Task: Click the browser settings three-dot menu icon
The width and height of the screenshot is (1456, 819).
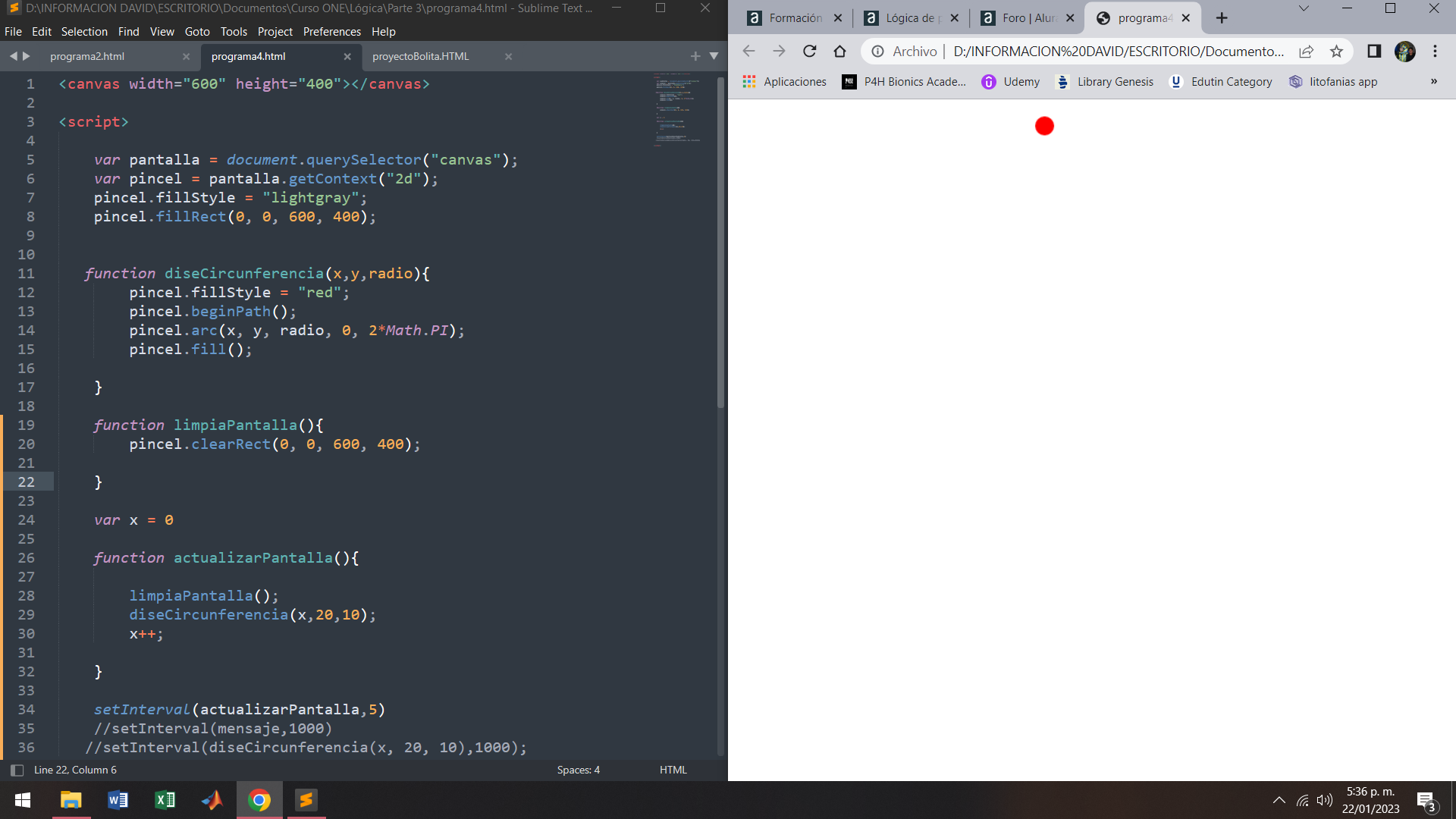Action: (1435, 51)
